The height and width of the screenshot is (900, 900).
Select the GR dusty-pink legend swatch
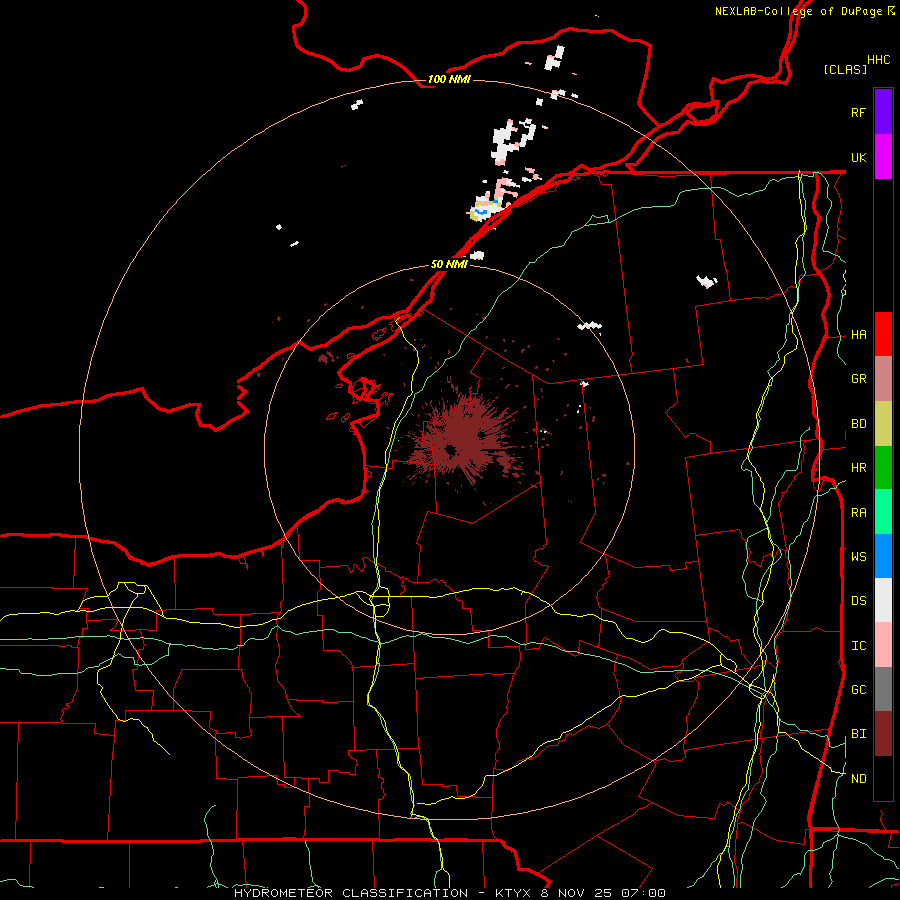point(883,379)
